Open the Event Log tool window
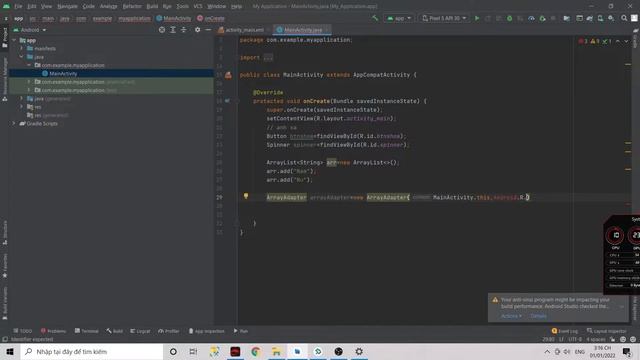 coord(565,331)
